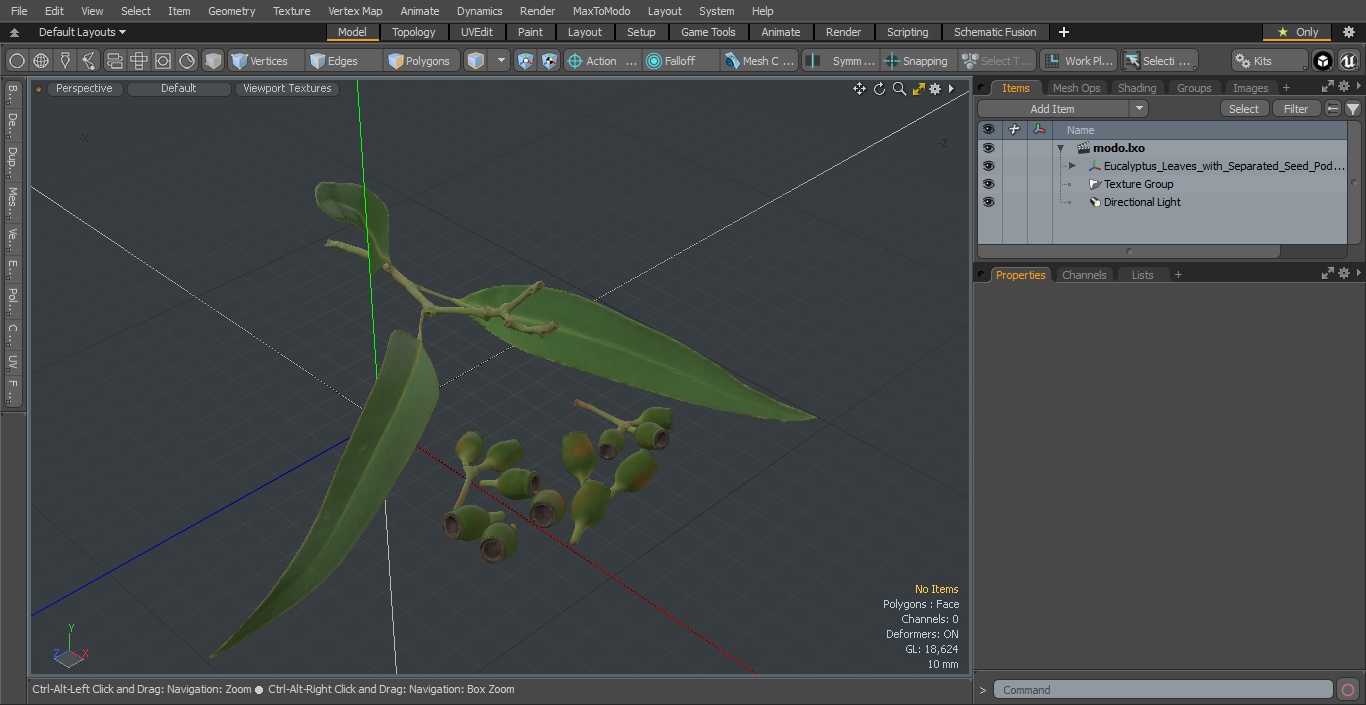Open layout settings gear in the top-right
The height and width of the screenshot is (705, 1366).
(x=1347, y=32)
